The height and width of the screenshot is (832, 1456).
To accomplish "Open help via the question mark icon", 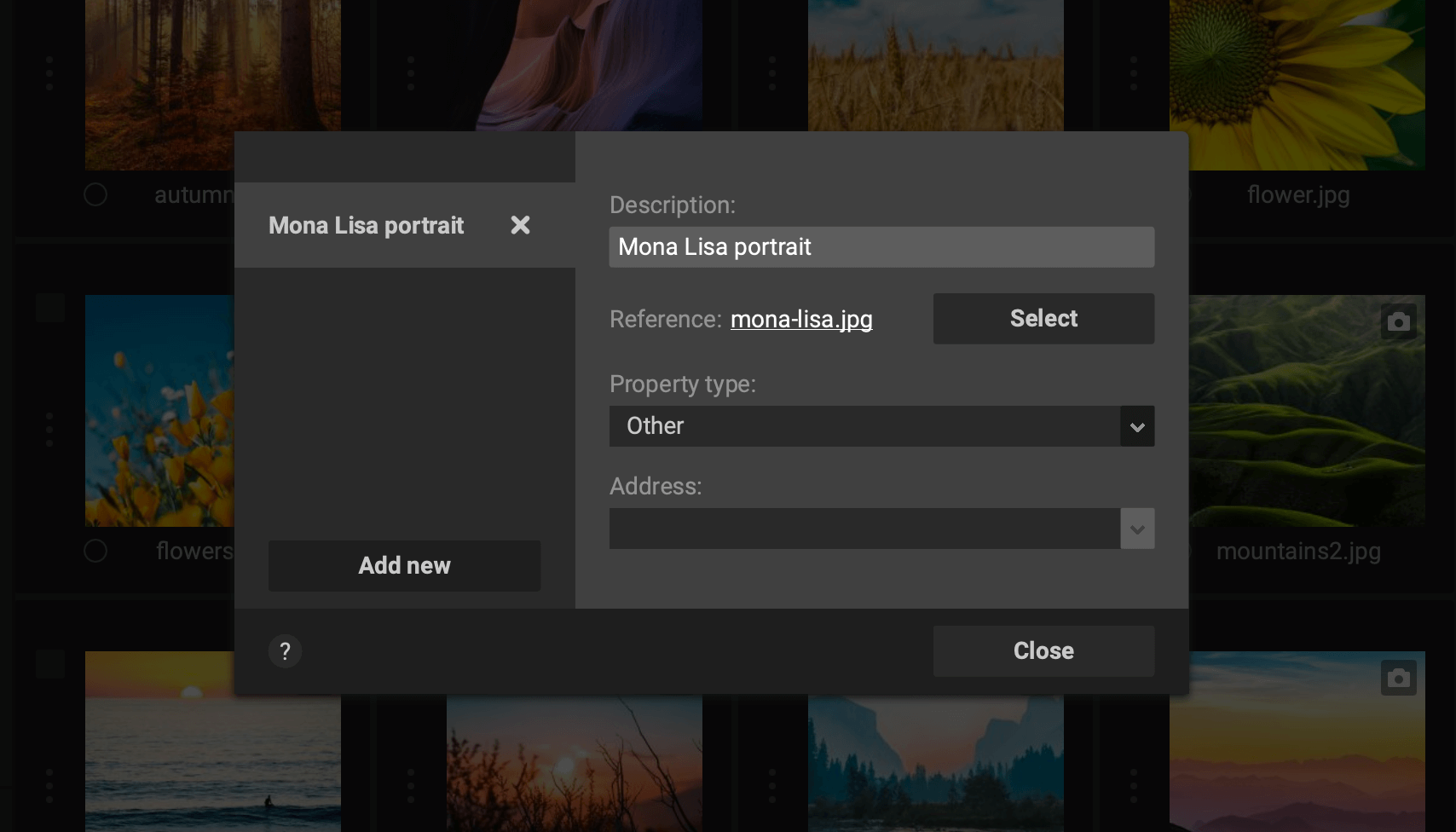I will 285,651.
